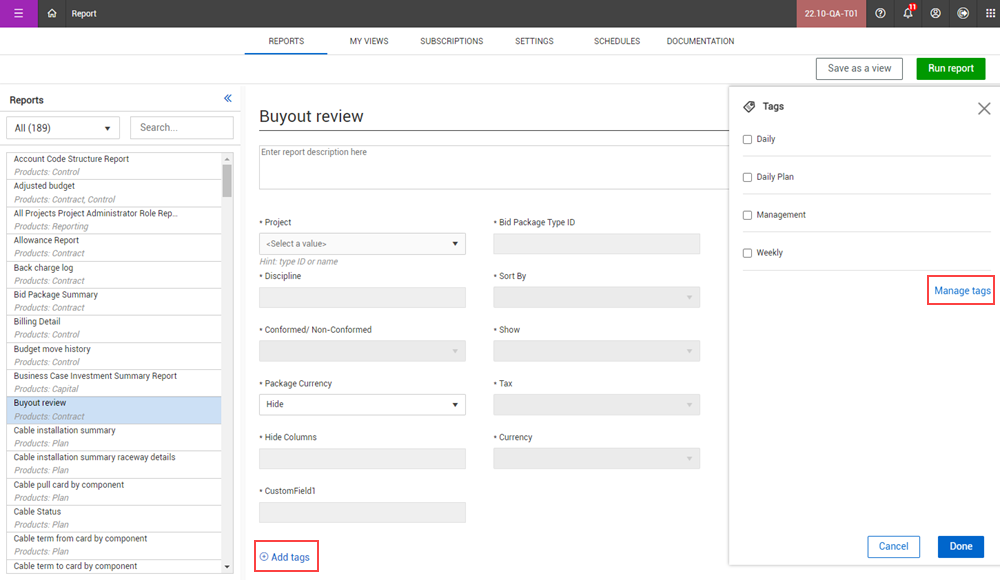Open the Show dropdown

click(596, 351)
